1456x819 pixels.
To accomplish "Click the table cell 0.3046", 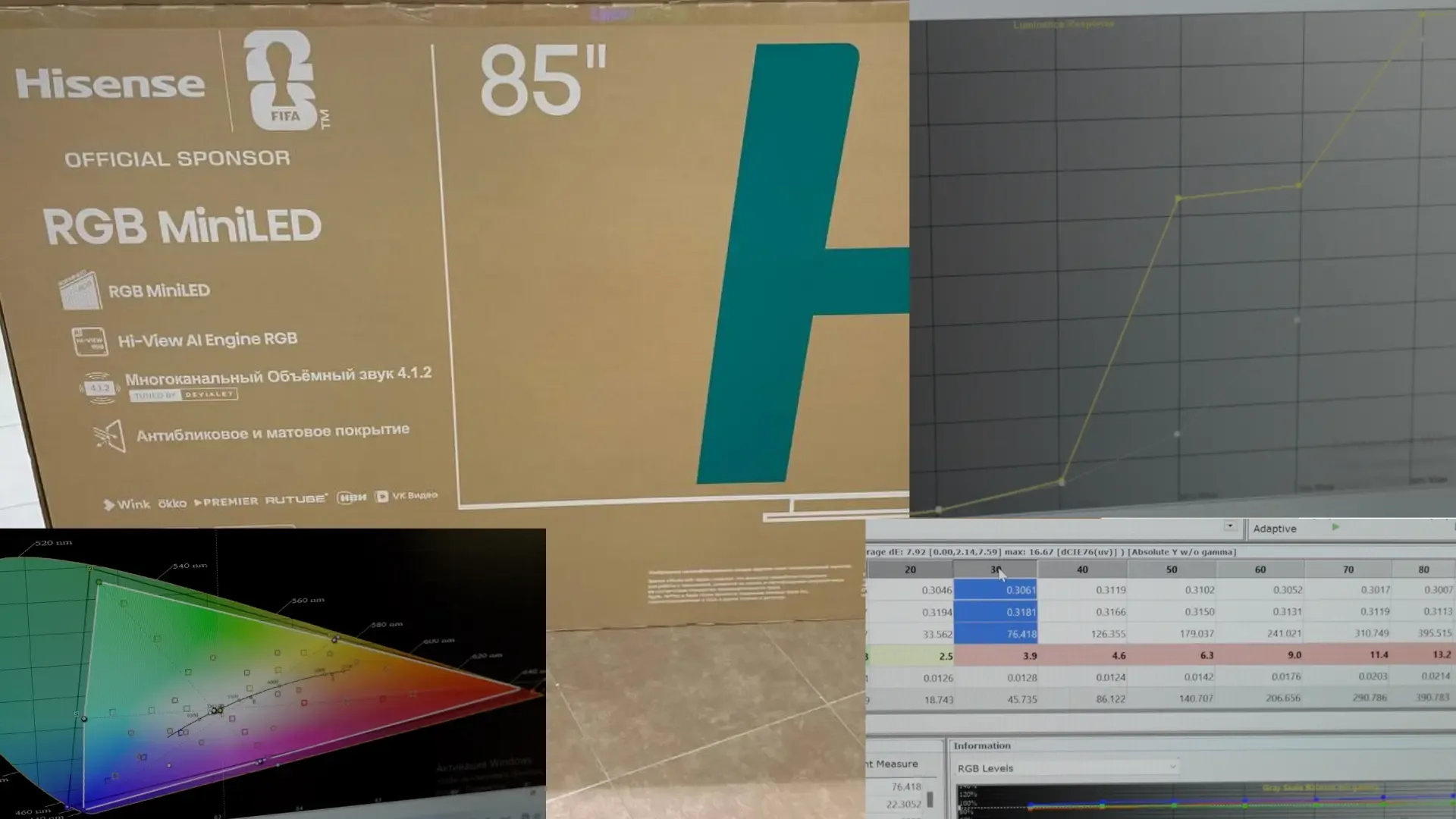I will pos(910,590).
